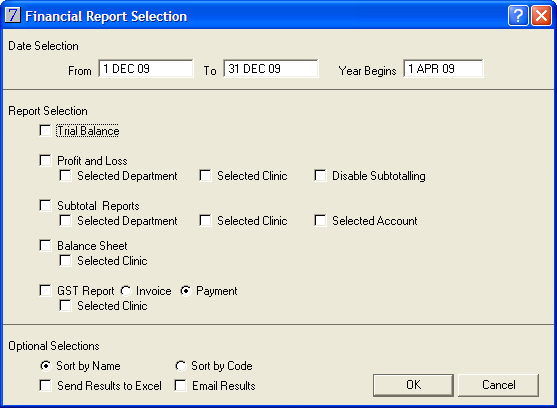Enable the GST Report checkbox
This screenshot has width=557, height=408.
(x=45, y=290)
